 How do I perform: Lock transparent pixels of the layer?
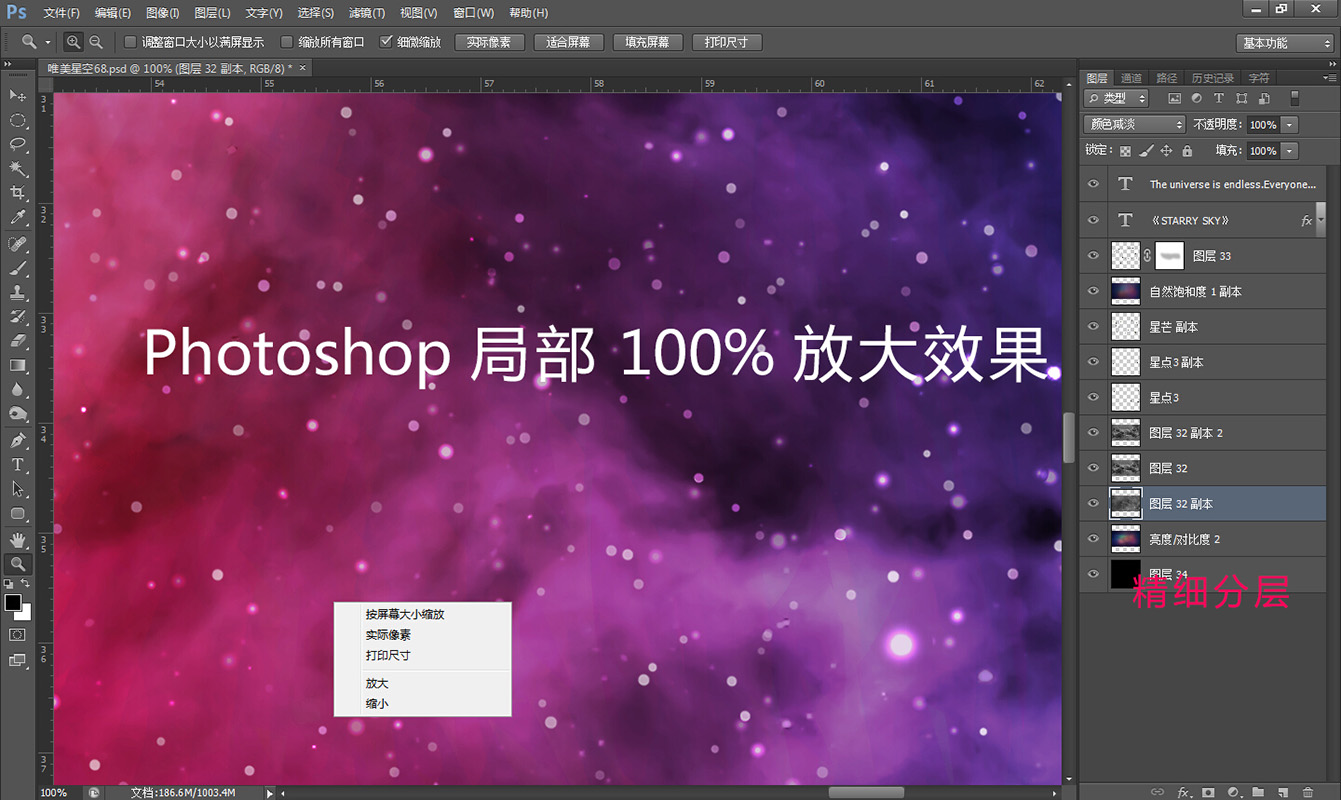pos(1125,151)
